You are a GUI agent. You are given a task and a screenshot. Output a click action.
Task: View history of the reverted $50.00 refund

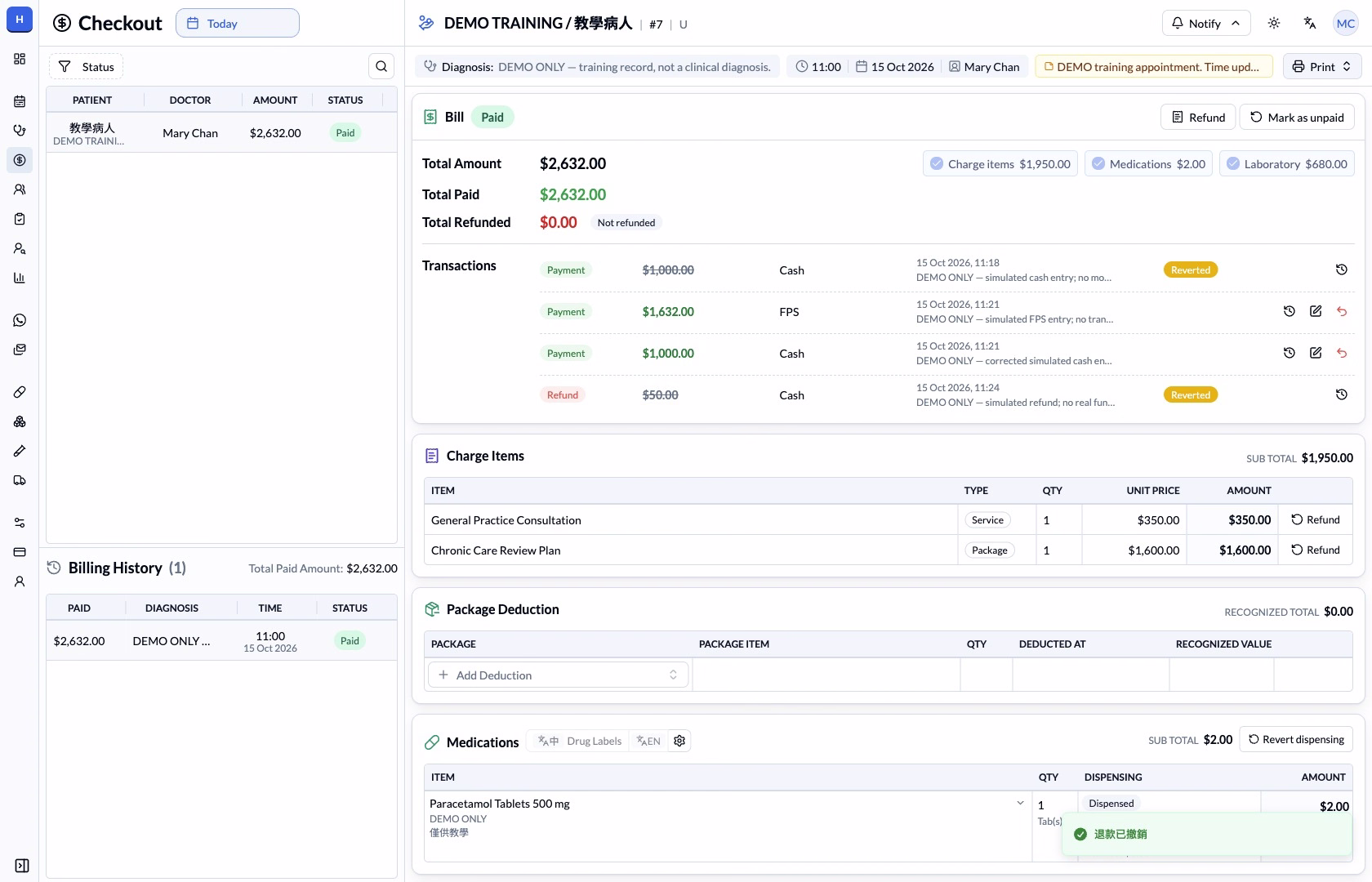click(1341, 394)
